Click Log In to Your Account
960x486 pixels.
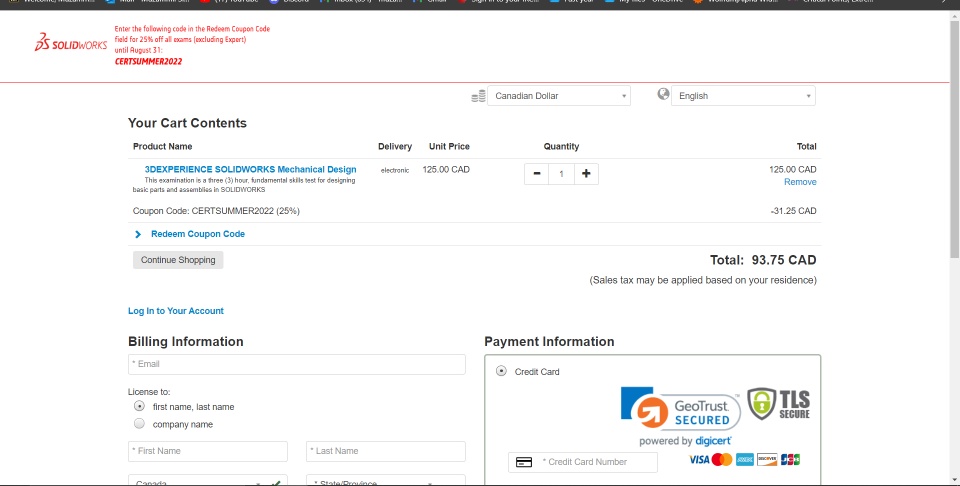(176, 311)
